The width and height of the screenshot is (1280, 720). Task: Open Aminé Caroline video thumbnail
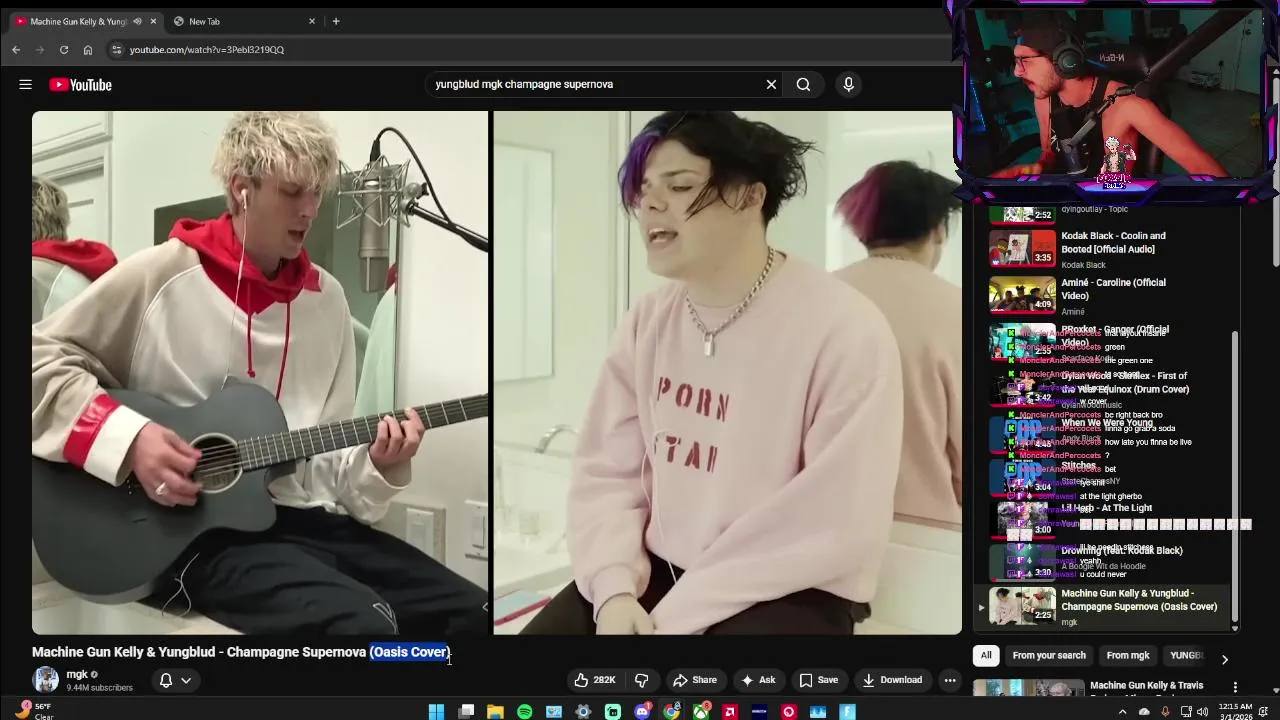[1022, 295]
